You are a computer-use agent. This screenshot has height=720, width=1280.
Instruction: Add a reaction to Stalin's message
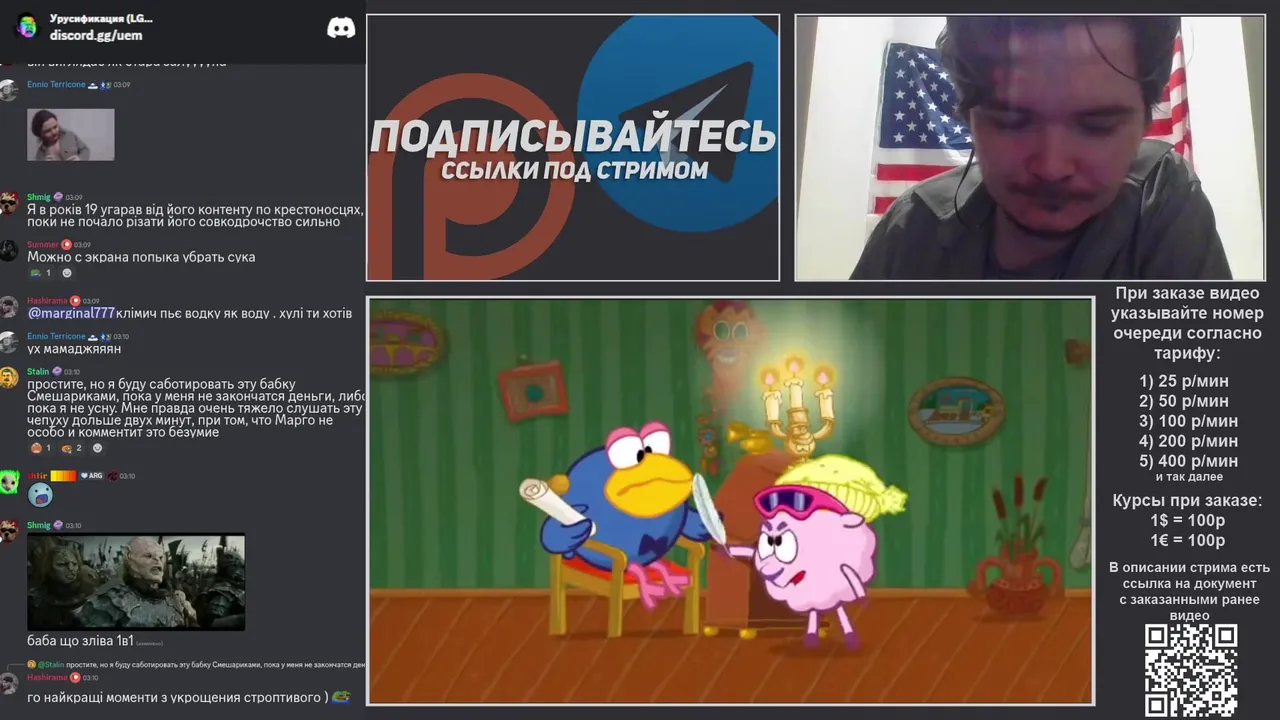tap(97, 448)
